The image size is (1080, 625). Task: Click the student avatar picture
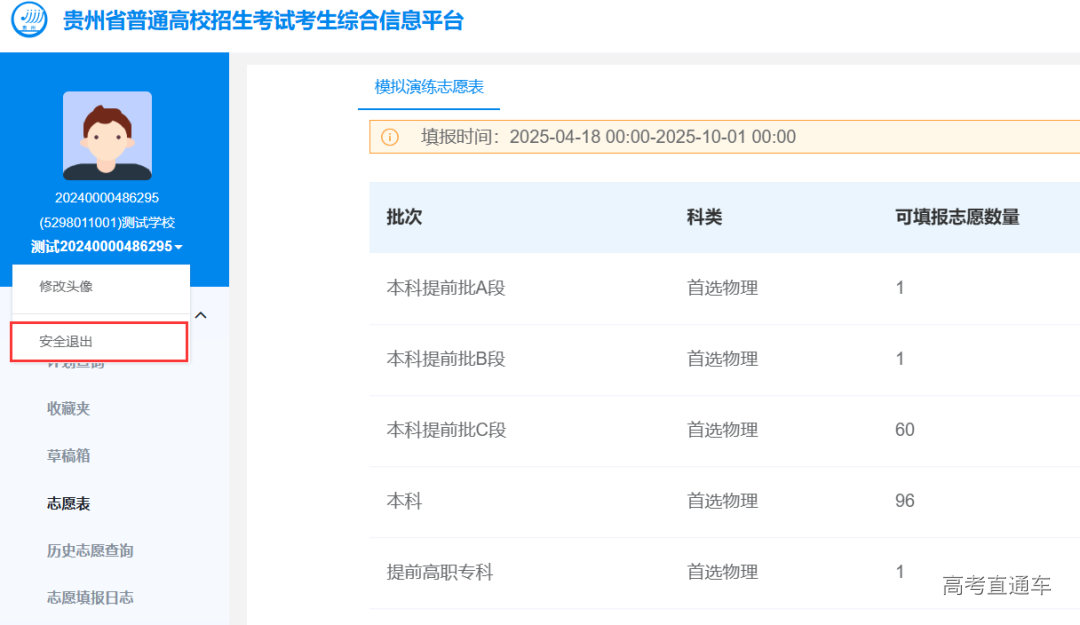click(x=107, y=133)
